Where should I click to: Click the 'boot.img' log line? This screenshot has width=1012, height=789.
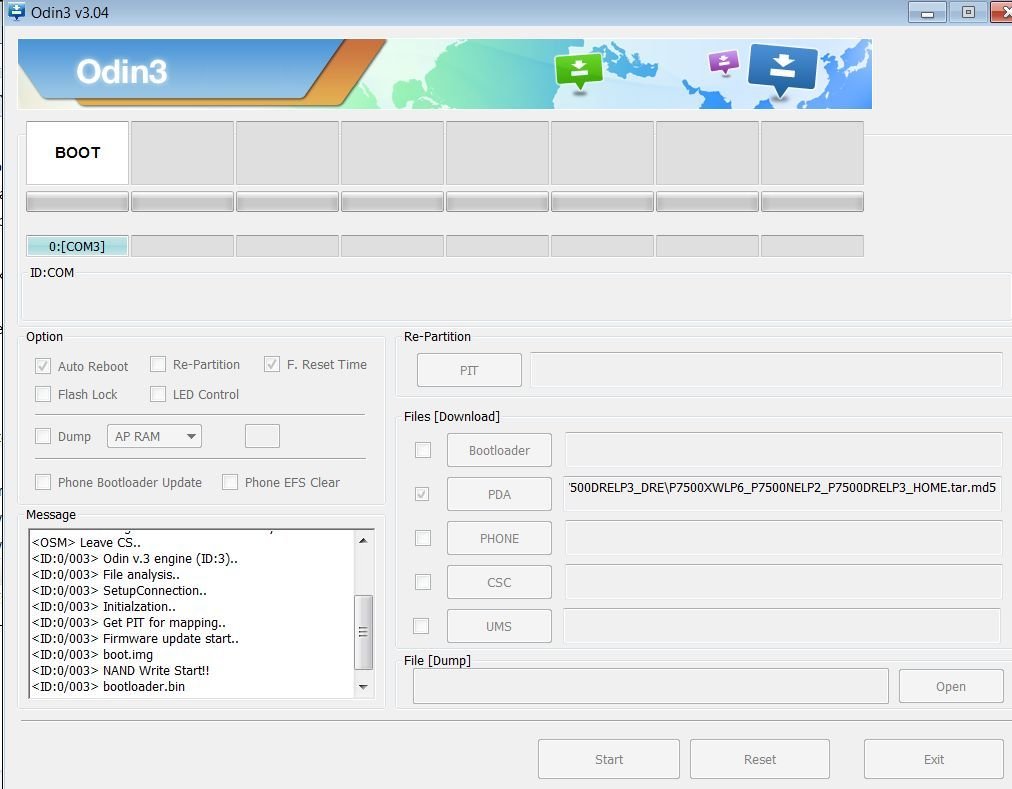pos(92,654)
